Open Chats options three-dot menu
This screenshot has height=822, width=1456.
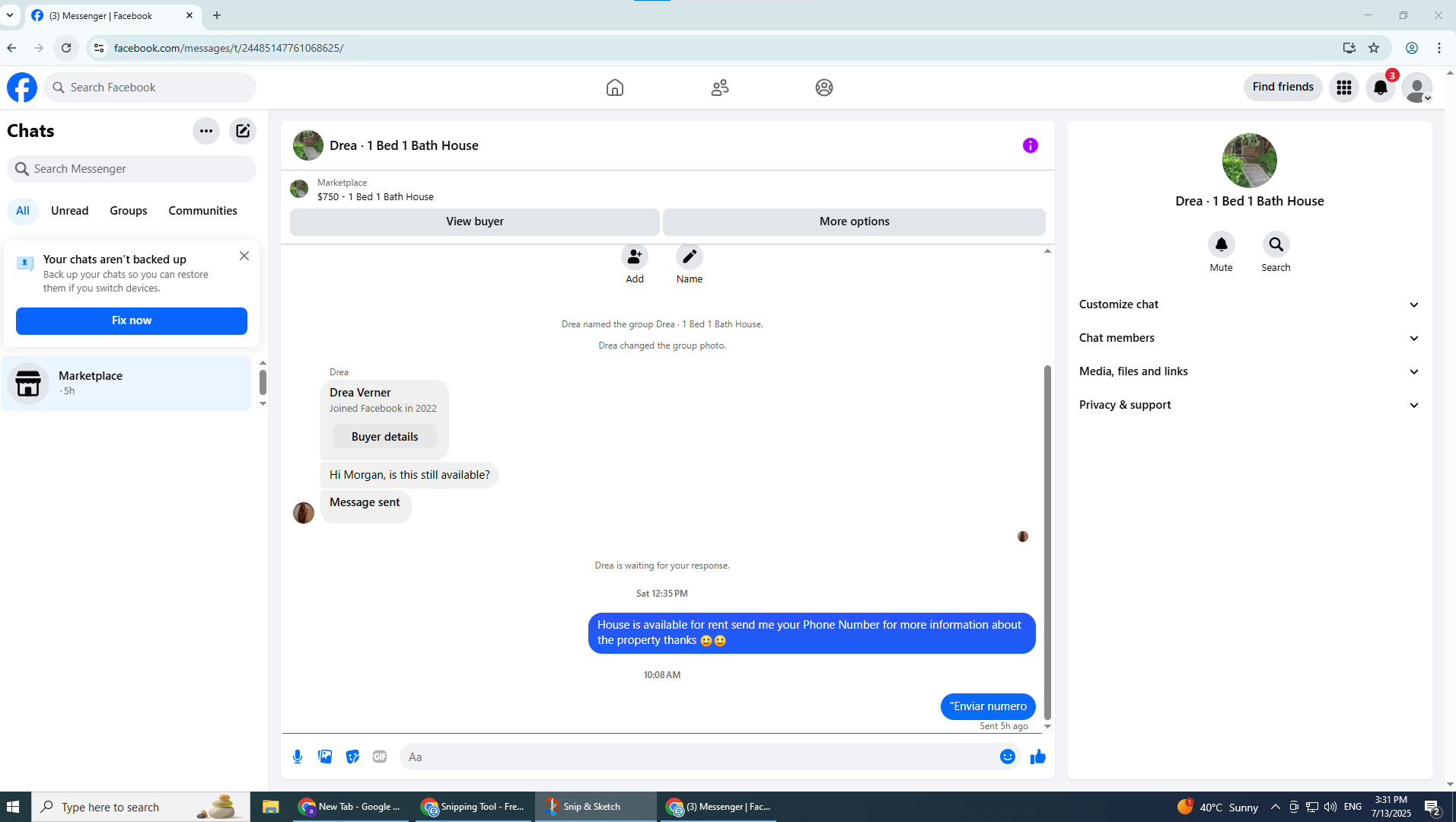[206, 131]
